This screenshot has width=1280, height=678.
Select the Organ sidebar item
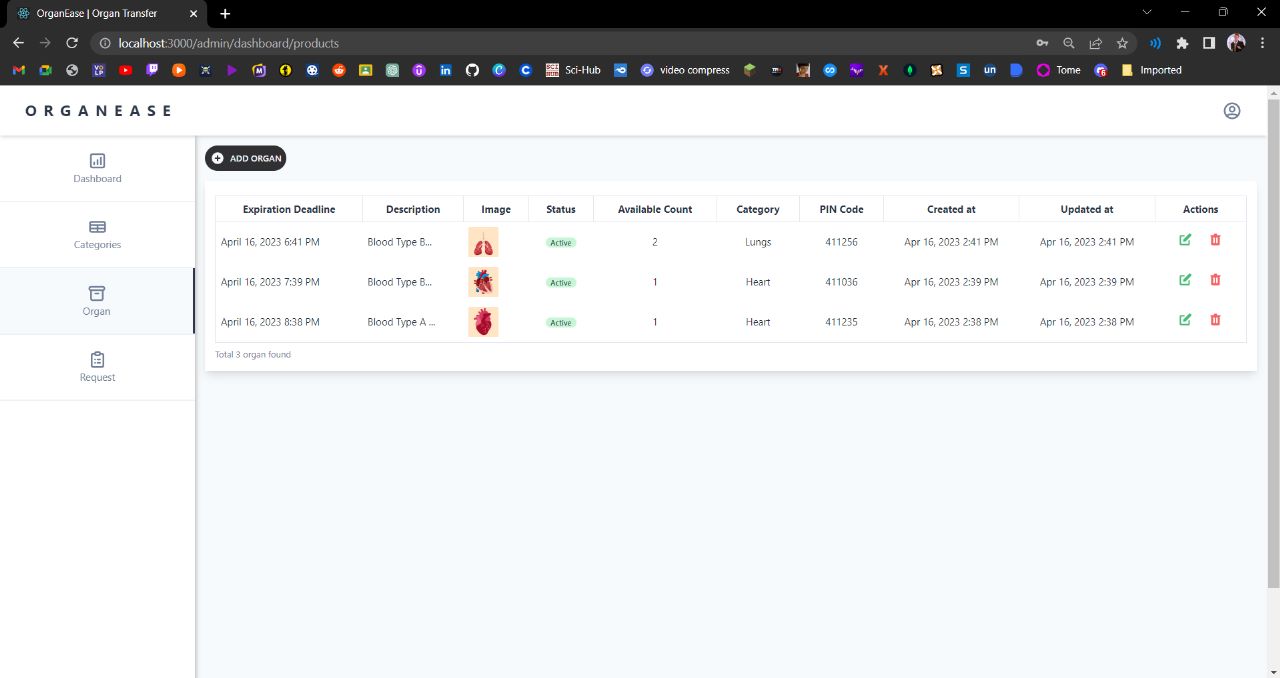97,301
